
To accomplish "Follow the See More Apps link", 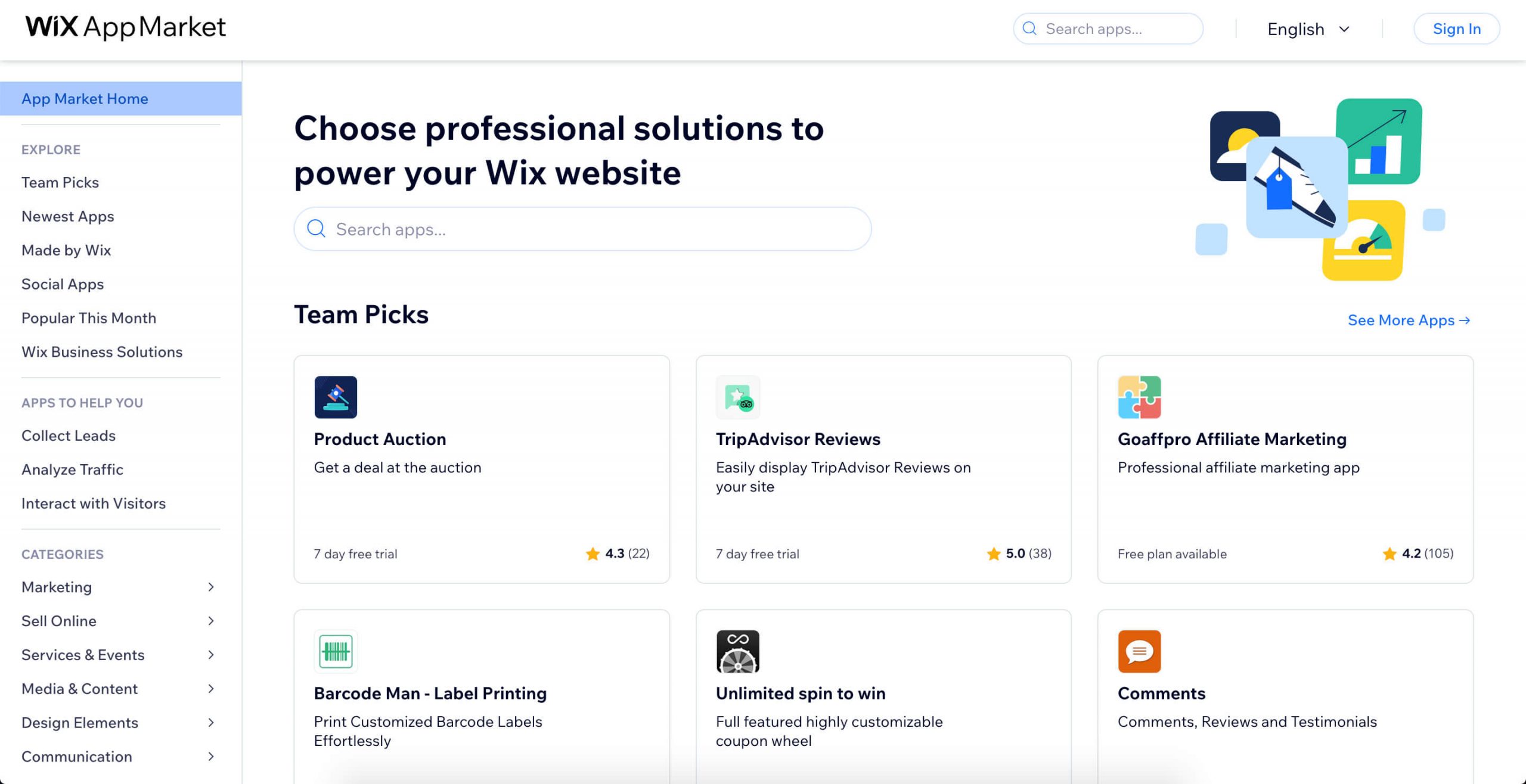I will click(x=1409, y=321).
